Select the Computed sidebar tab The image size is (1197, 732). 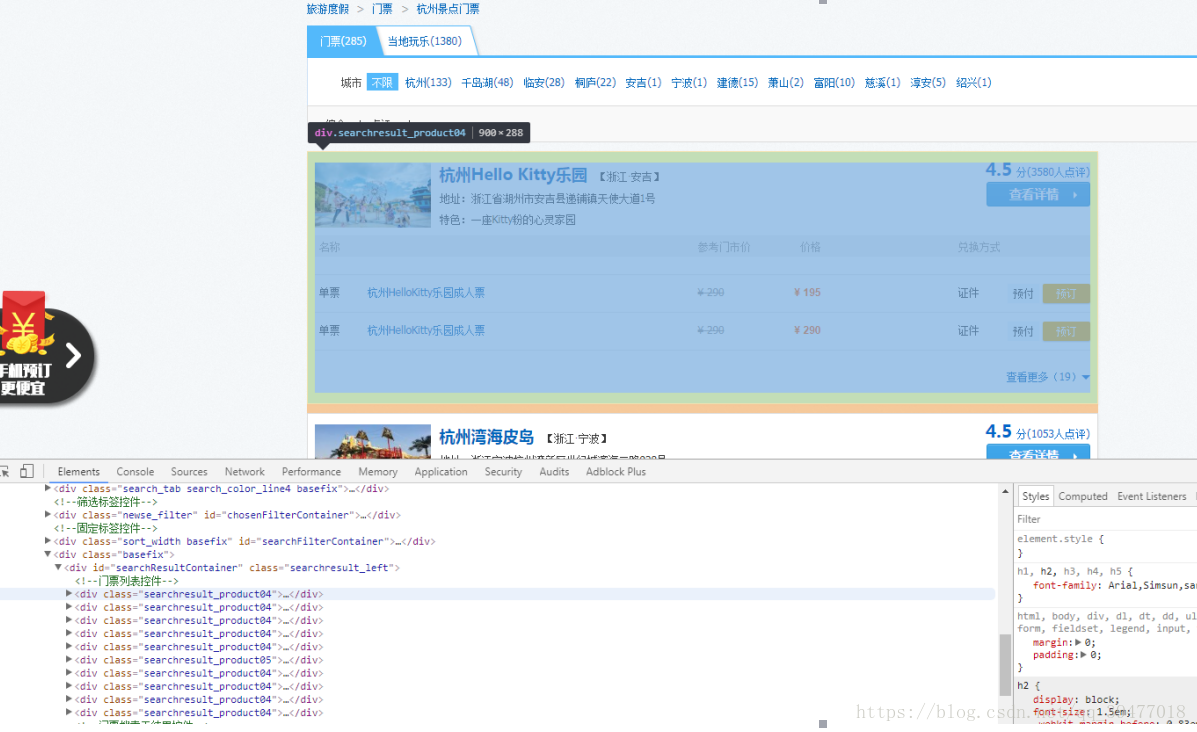click(x=1082, y=496)
